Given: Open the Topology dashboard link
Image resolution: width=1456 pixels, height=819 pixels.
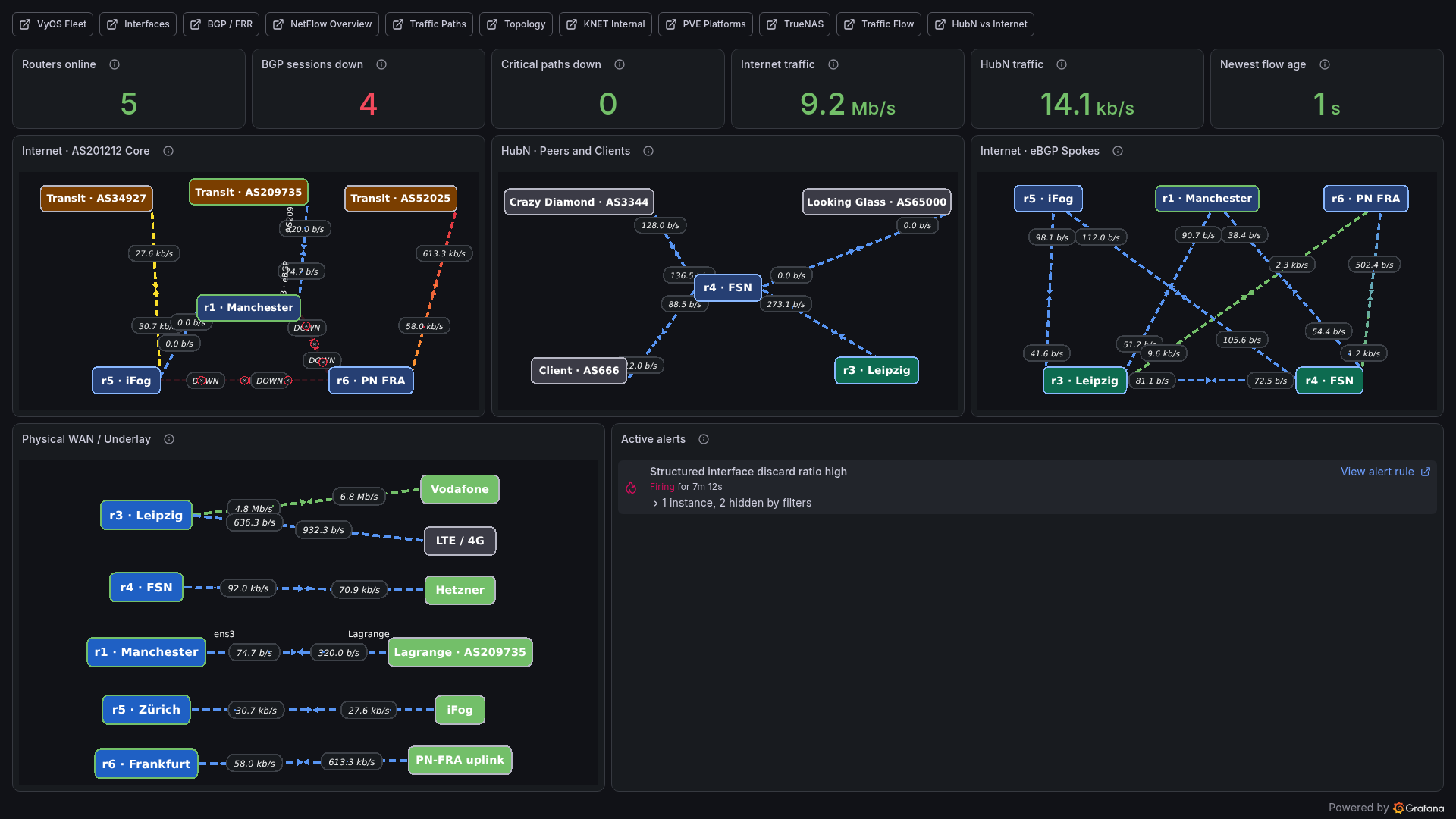Looking at the screenshot, I should (516, 24).
